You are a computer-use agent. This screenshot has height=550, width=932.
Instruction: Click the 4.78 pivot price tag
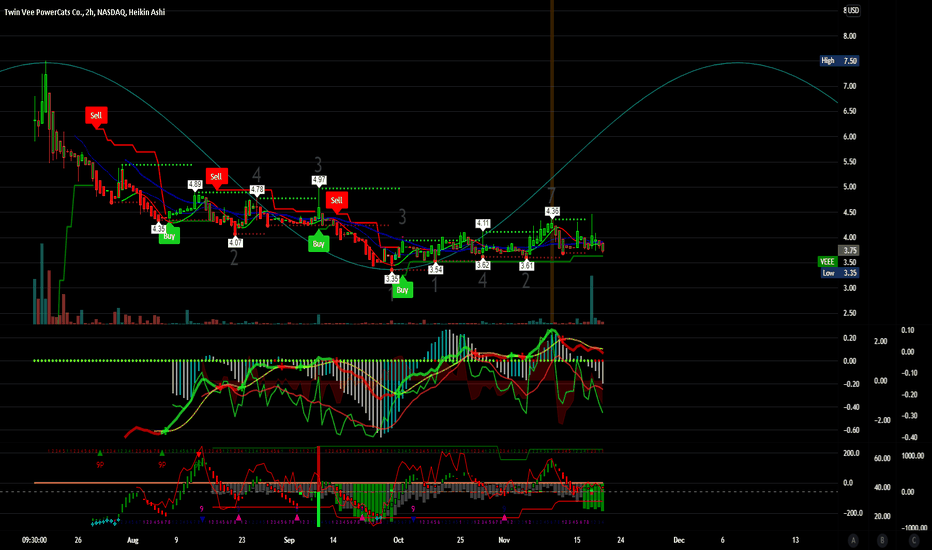point(257,190)
